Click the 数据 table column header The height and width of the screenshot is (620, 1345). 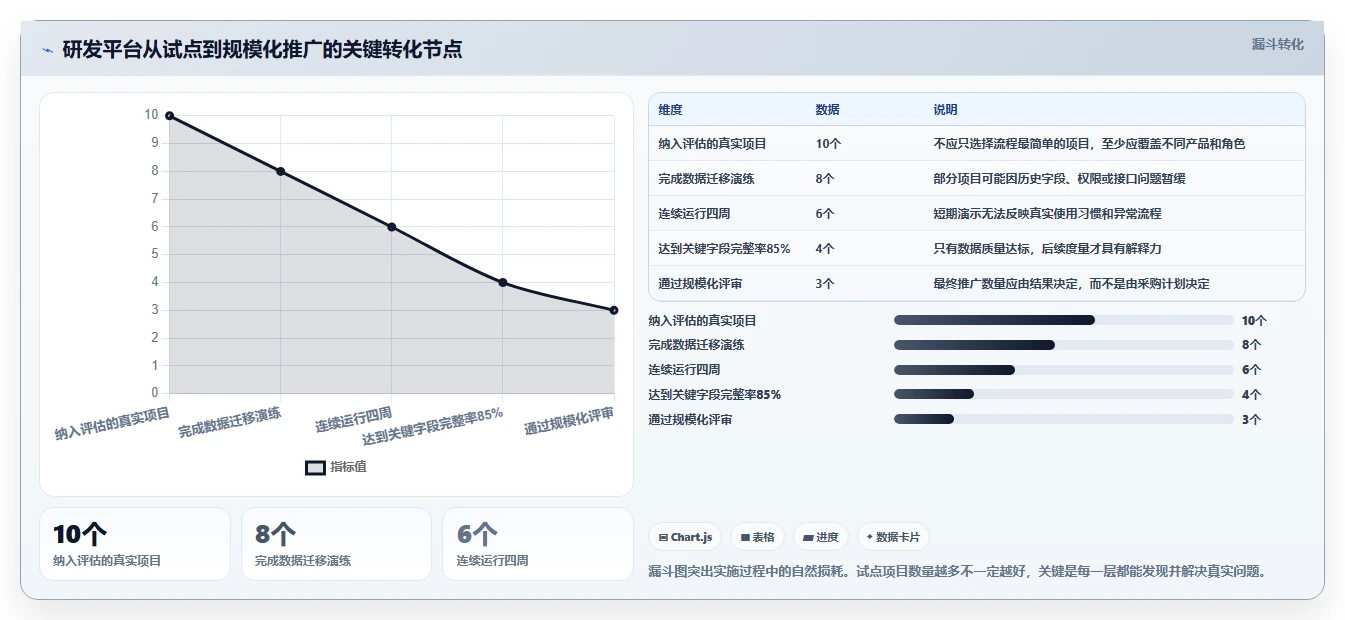tap(827, 110)
